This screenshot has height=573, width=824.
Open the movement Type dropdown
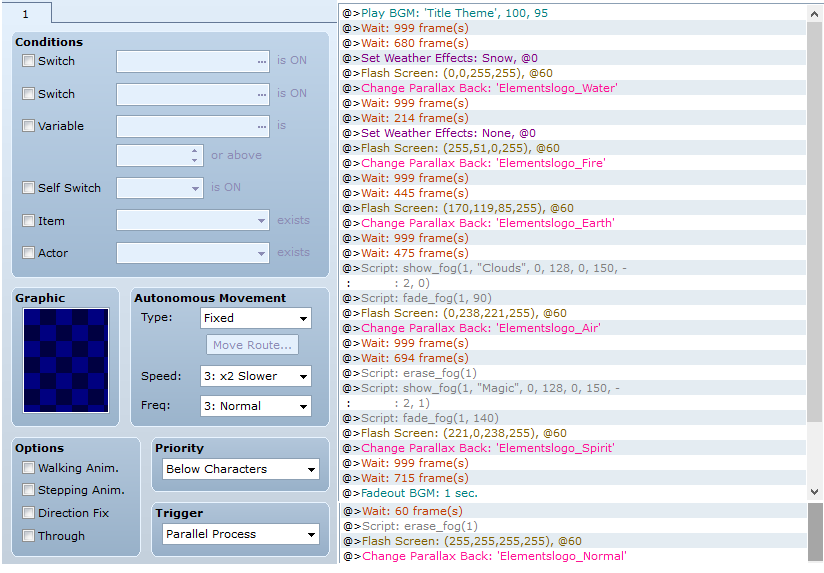click(256, 318)
